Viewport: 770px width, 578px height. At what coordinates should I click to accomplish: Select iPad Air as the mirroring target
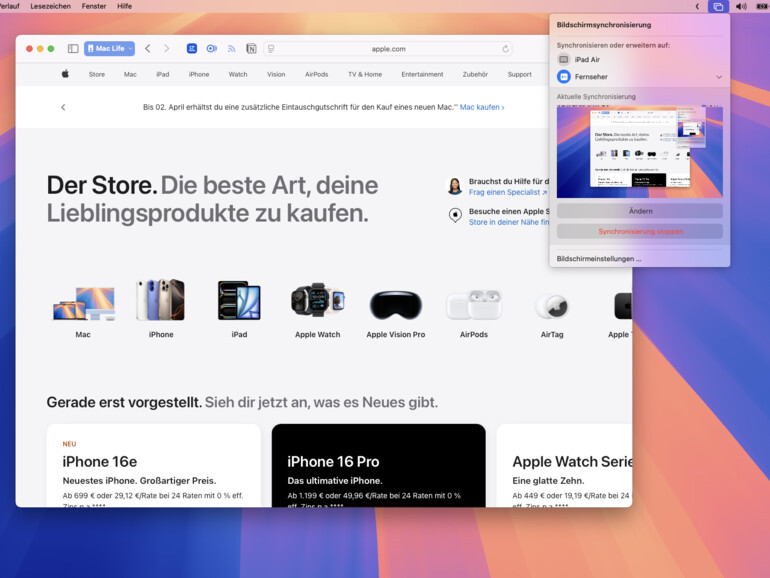(x=639, y=59)
